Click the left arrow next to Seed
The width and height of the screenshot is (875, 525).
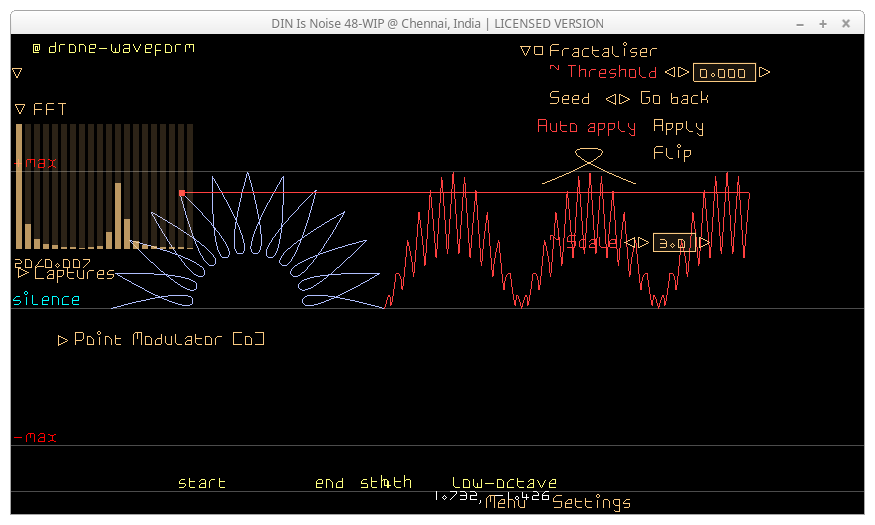click(x=611, y=99)
